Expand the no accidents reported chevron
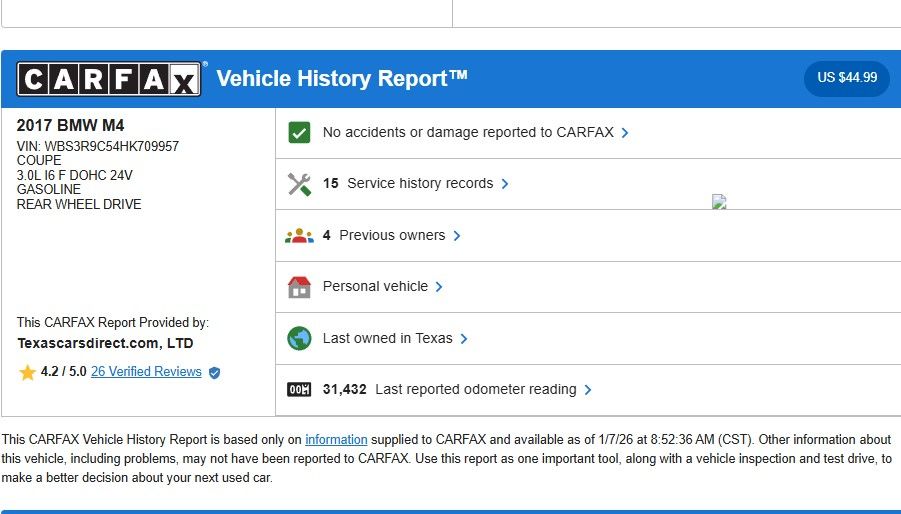 tap(625, 133)
